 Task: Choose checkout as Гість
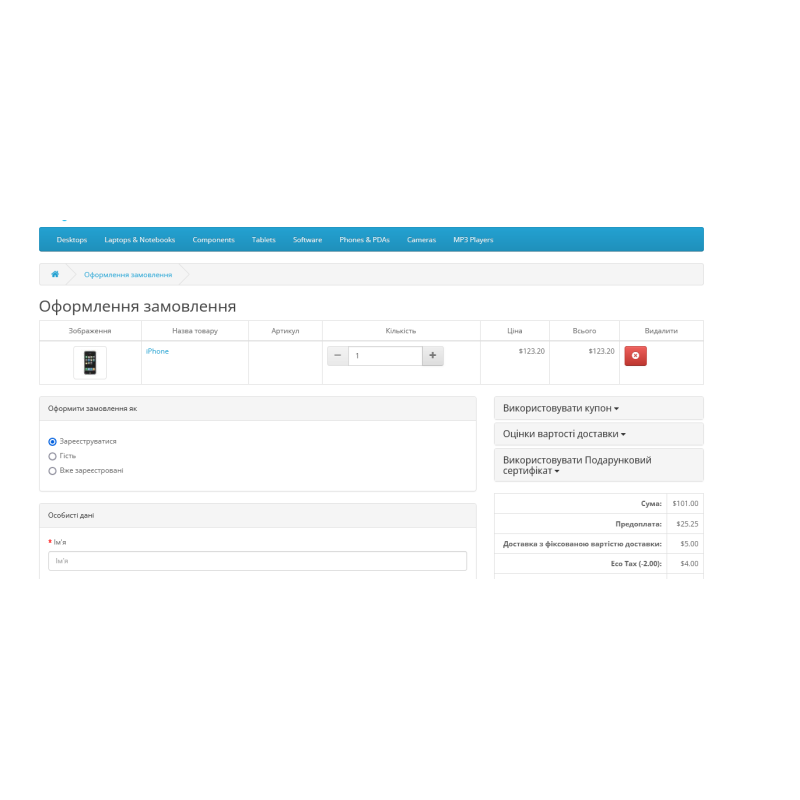pos(52,456)
